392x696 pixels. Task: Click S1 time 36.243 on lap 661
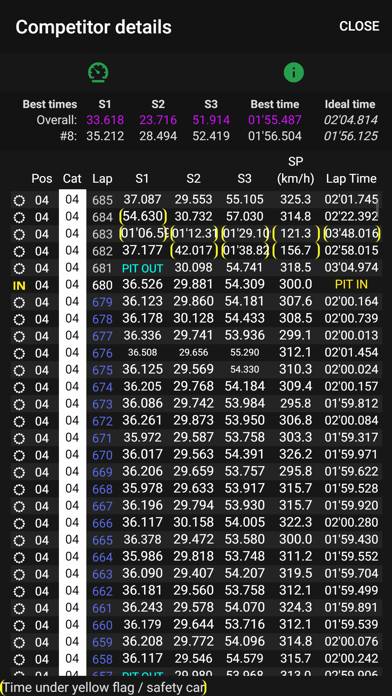click(x=143, y=608)
